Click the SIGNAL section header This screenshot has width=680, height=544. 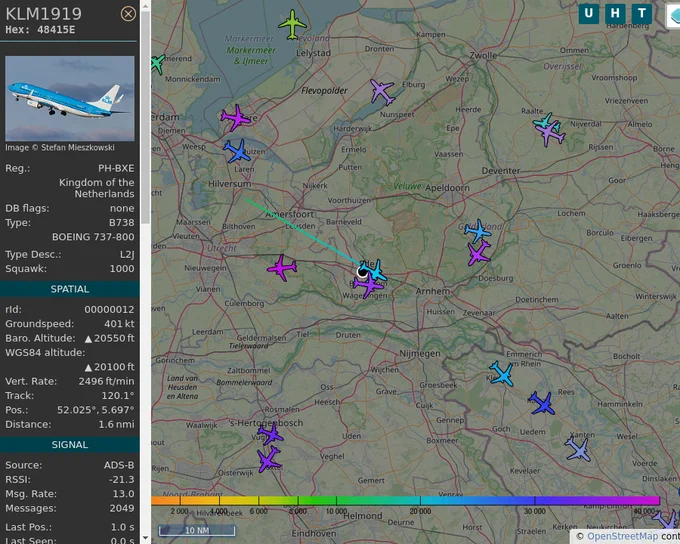[70, 445]
